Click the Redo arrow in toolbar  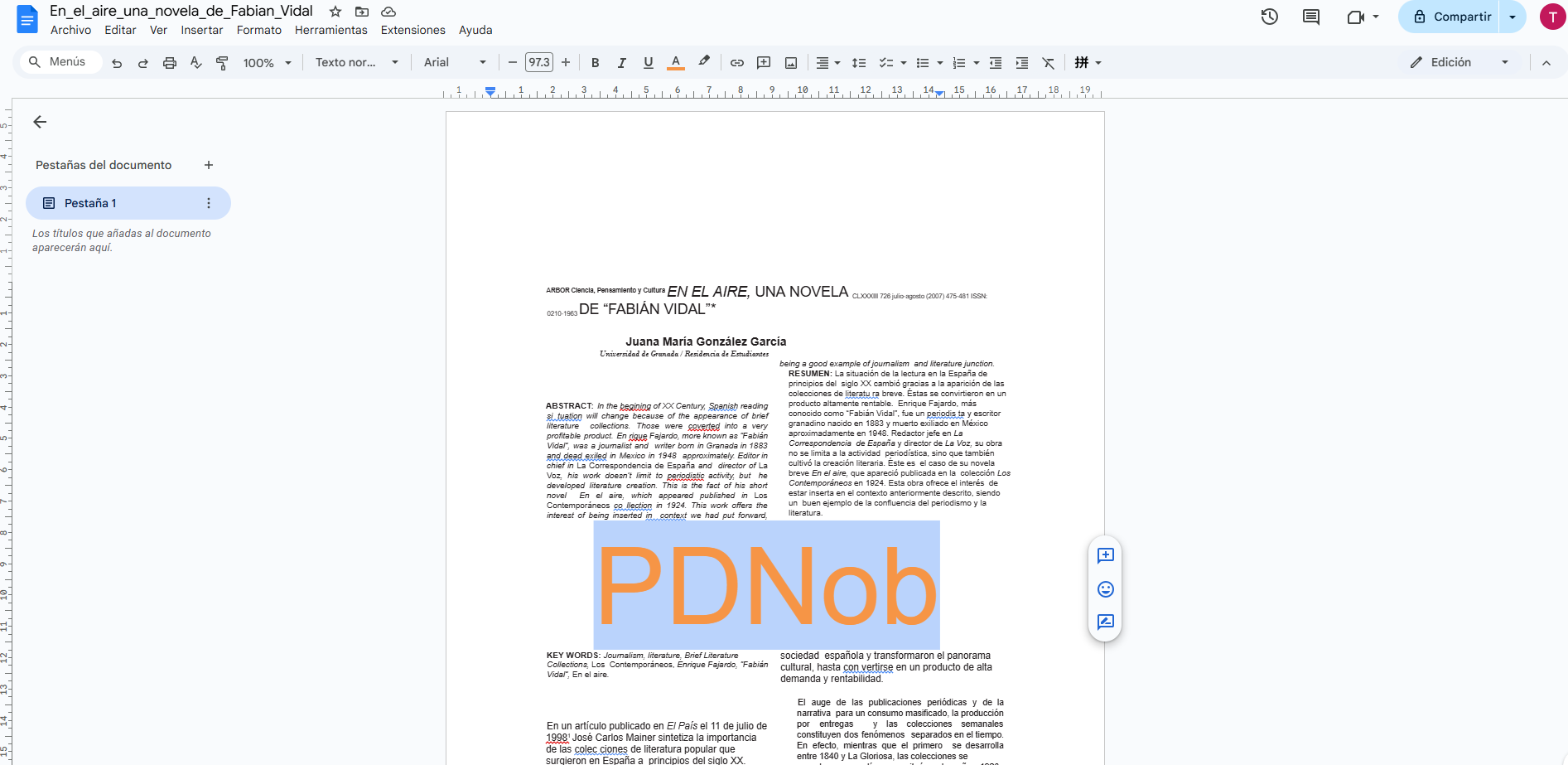tap(143, 63)
